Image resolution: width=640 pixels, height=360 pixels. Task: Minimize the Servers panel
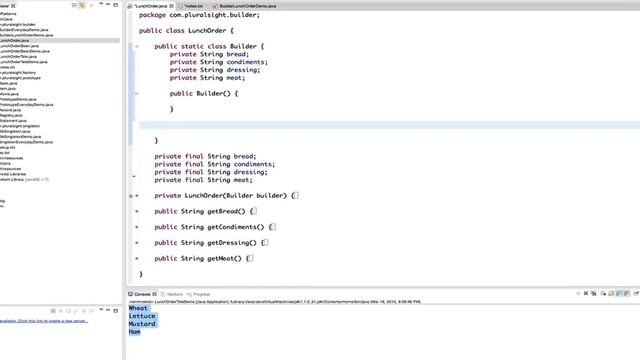[108, 310]
